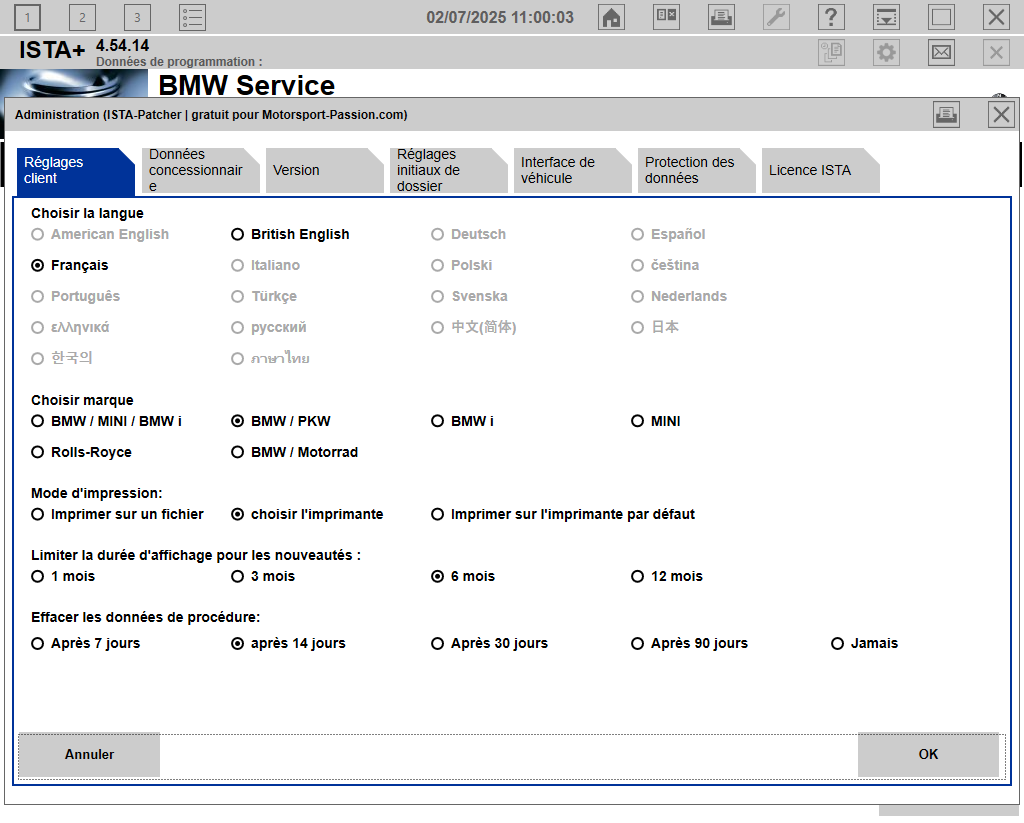Print the Administration dialog
The image size is (1024, 823).
(946, 115)
